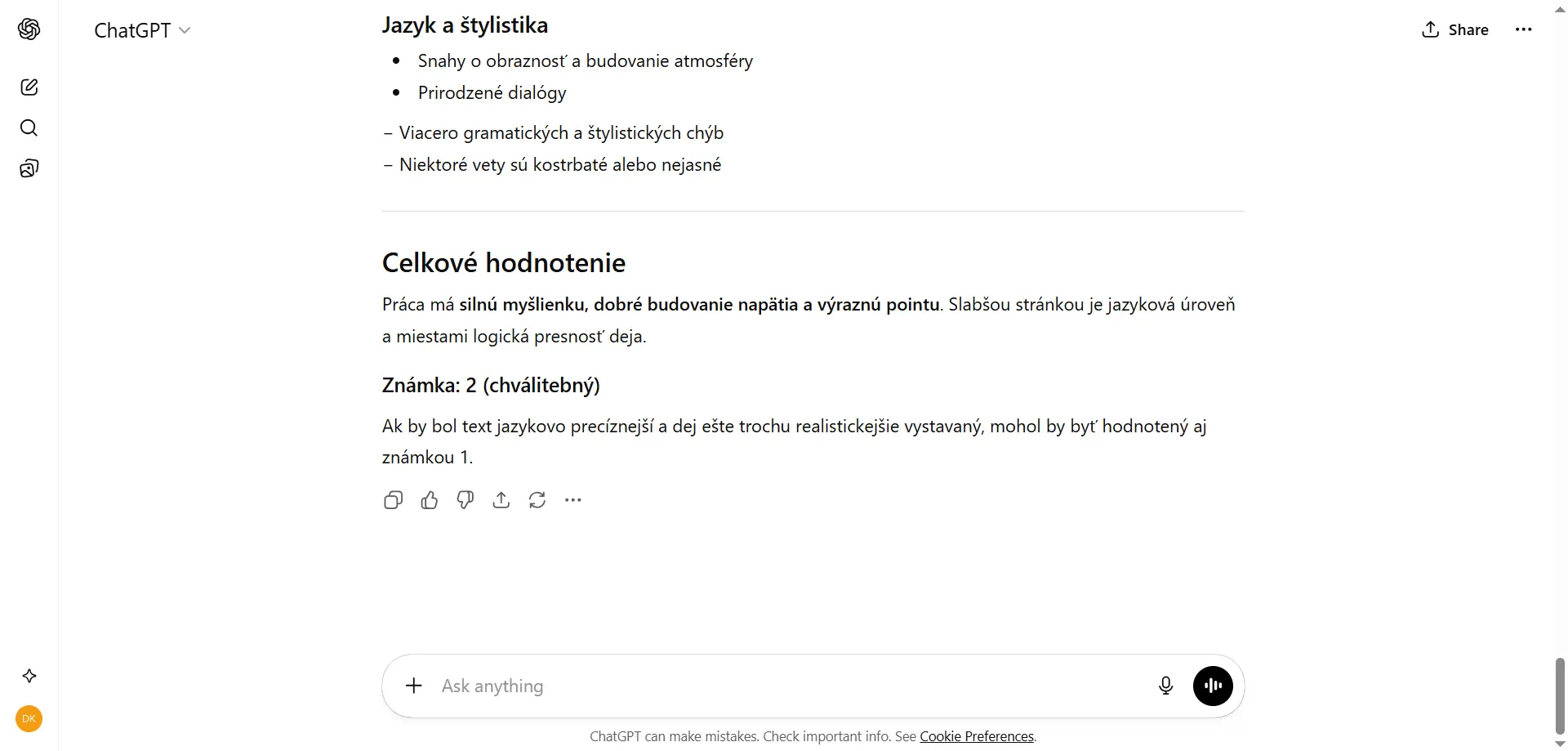Open Cookie Preferences link
The height and width of the screenshot is (751, 1568).
[977, 736]
